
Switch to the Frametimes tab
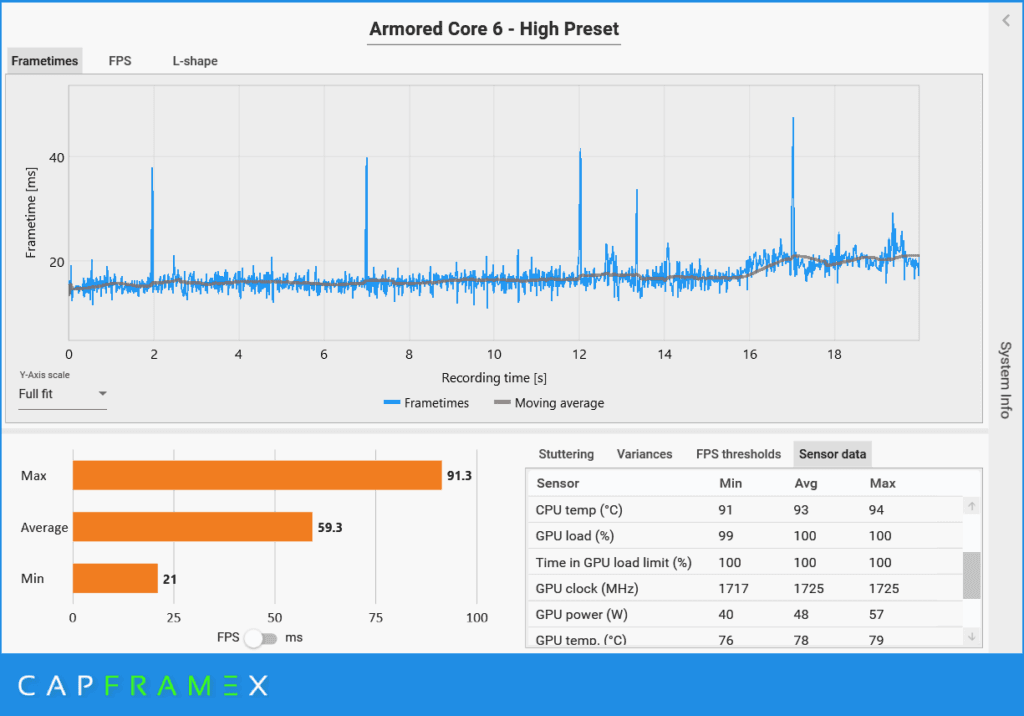coord(44,61)
